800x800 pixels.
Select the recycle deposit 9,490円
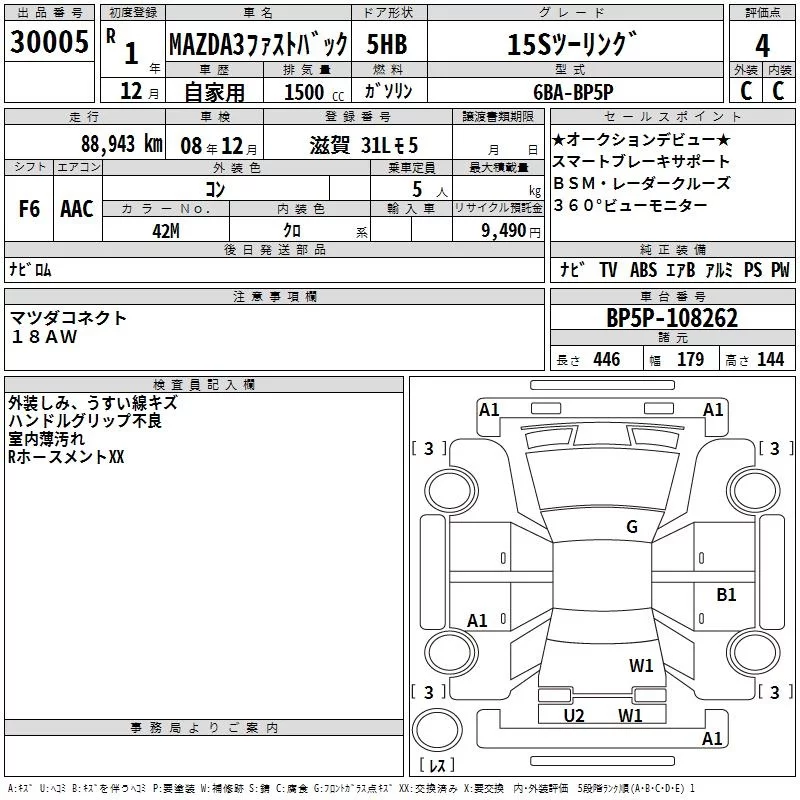click(511, 231)
